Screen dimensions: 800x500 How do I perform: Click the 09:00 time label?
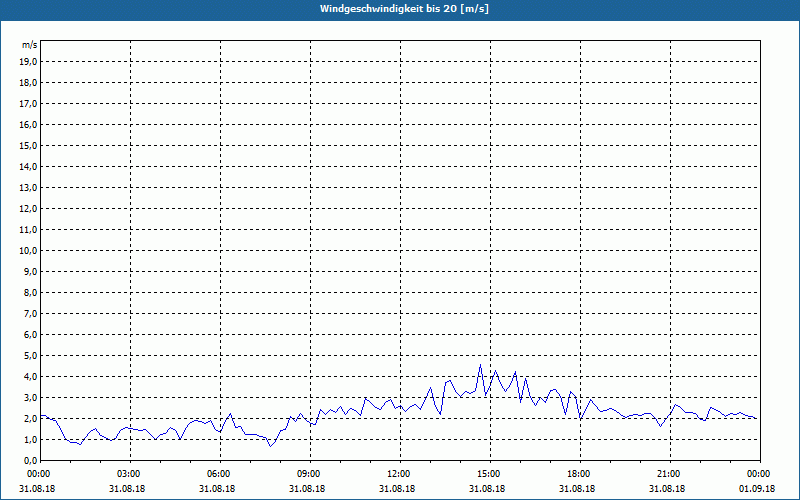(x=310, y=474)
